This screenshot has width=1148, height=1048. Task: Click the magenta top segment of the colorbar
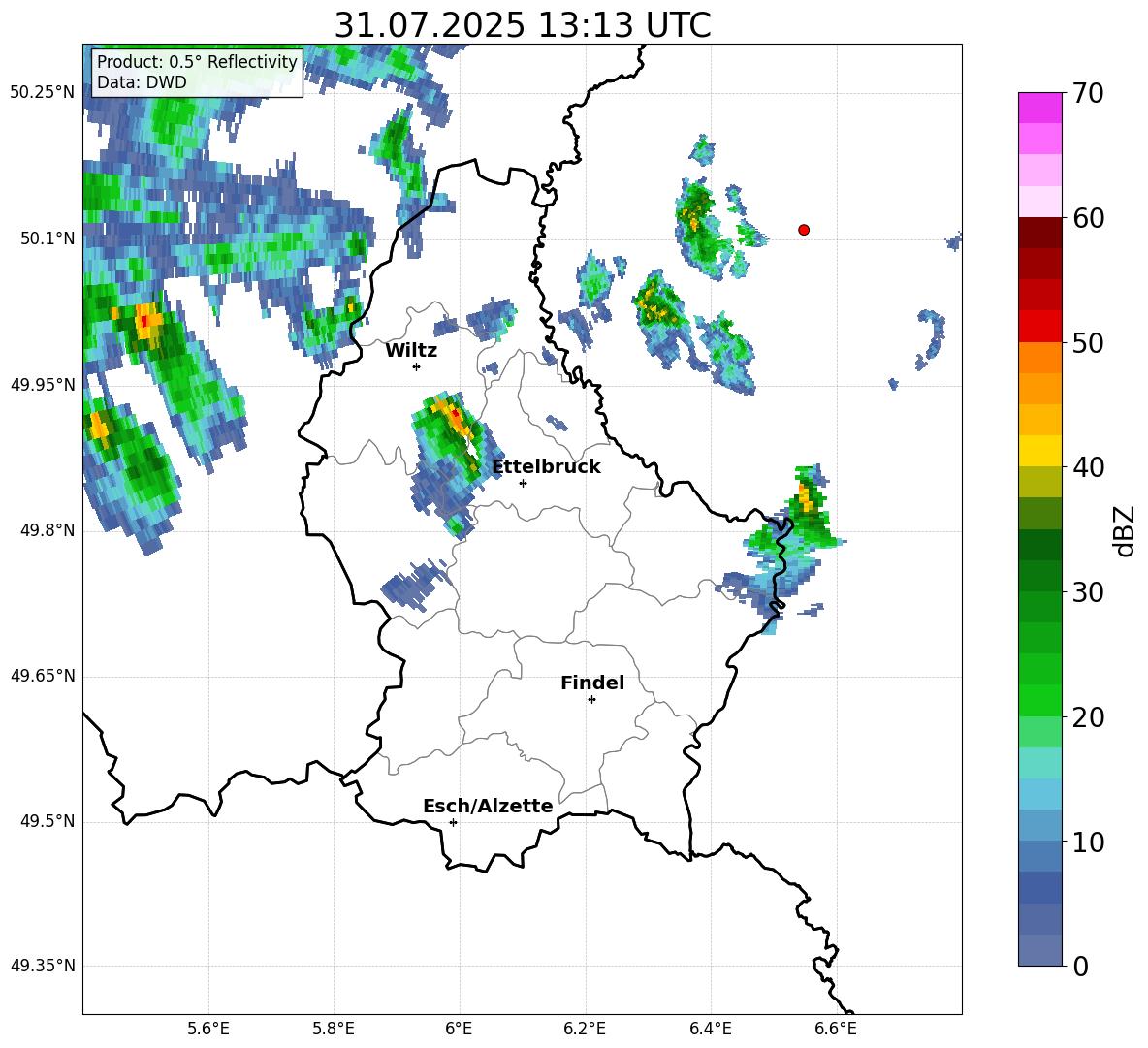coord(1039,108)
